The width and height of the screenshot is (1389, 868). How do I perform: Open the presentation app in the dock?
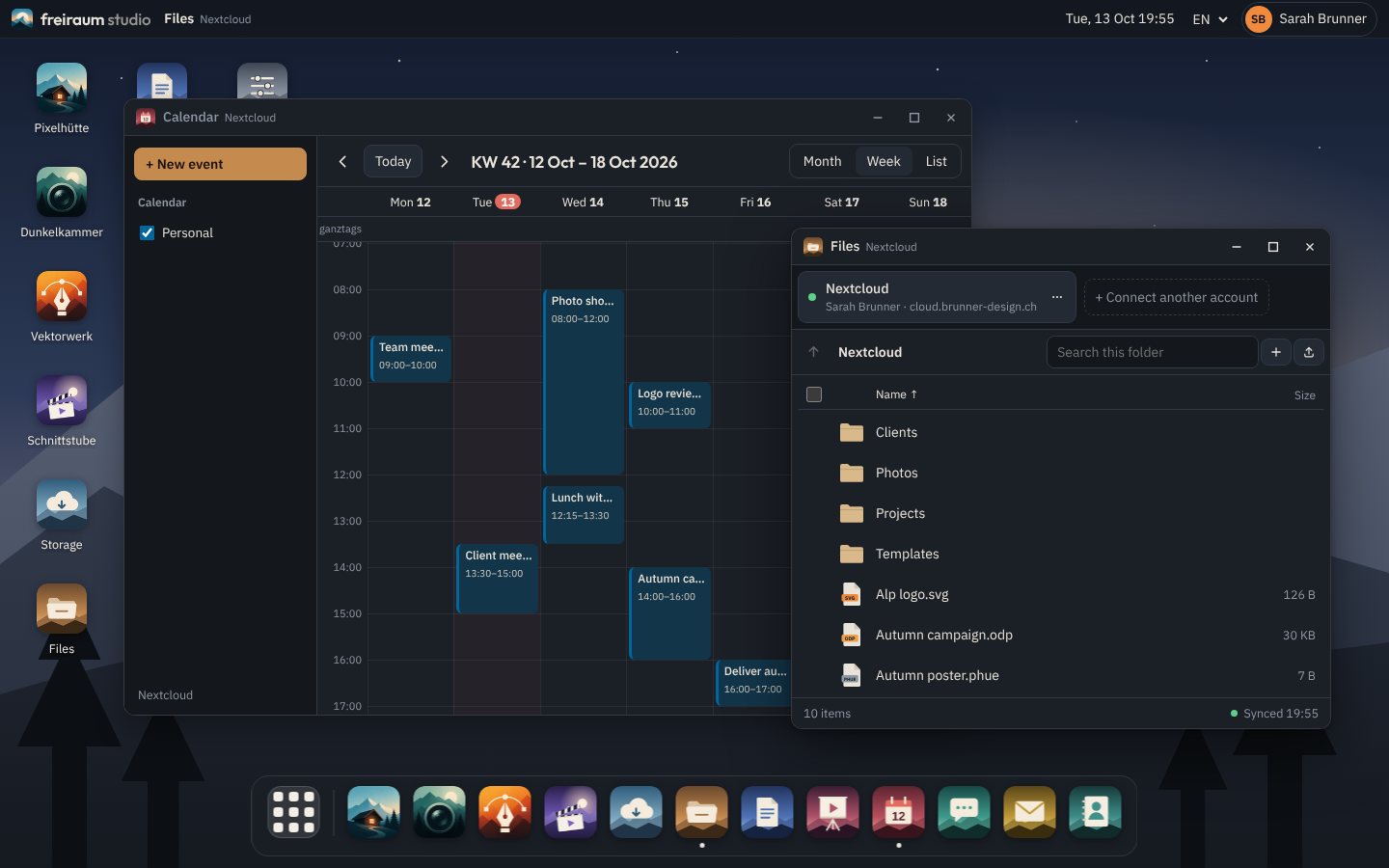832,812
